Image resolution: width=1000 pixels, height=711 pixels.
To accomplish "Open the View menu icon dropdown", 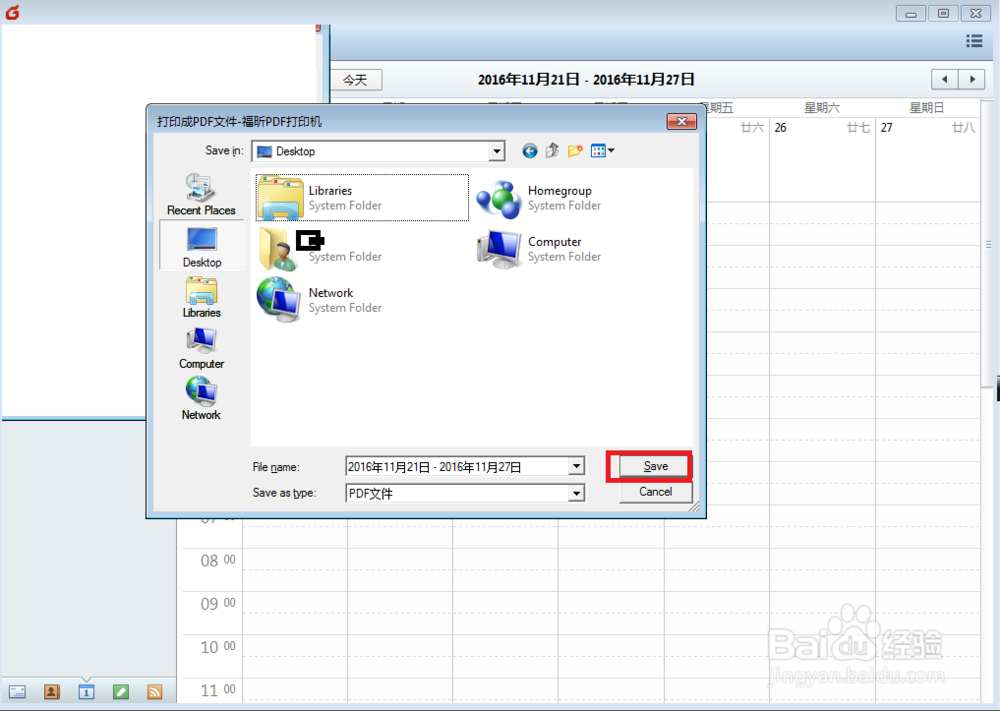I will 602,151.
